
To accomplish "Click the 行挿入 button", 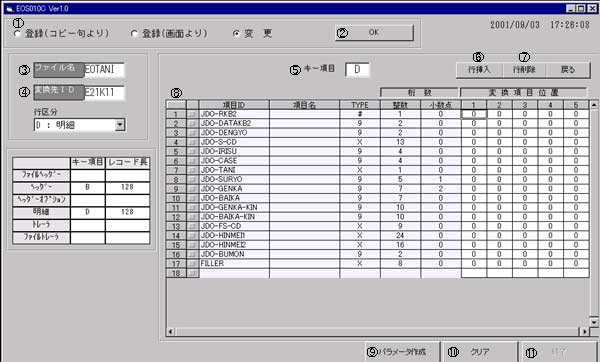I will (x=479, y=70).
